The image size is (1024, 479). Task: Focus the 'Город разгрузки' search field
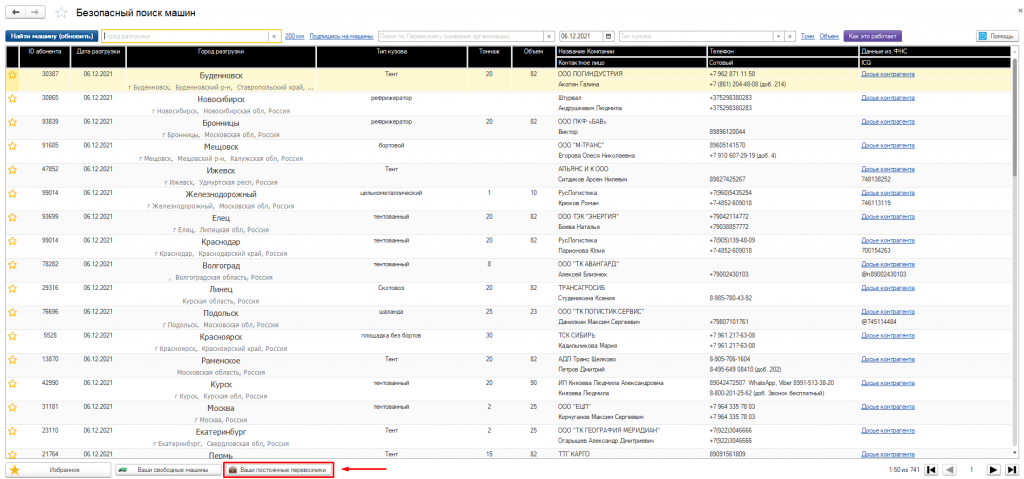pyautogui.click(x=185, y=37)
